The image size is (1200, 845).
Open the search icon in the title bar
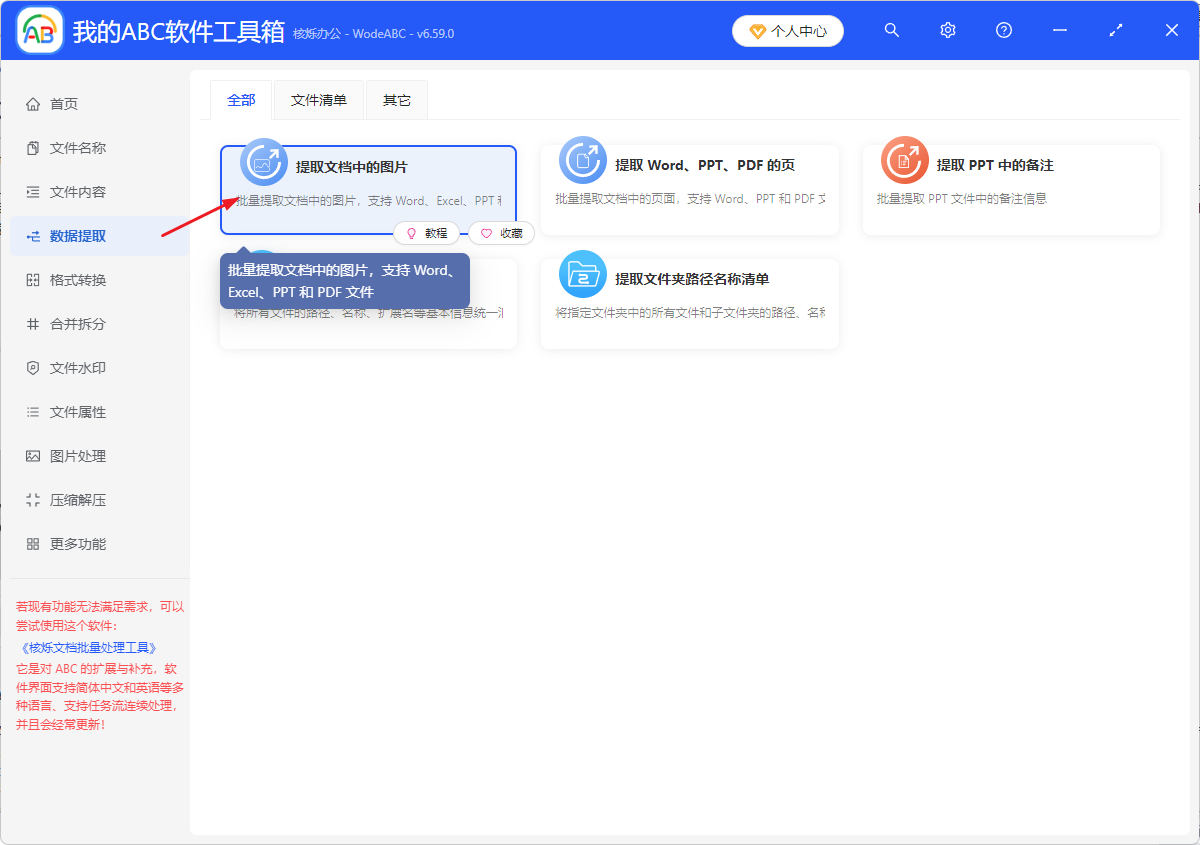coord(891,30)
